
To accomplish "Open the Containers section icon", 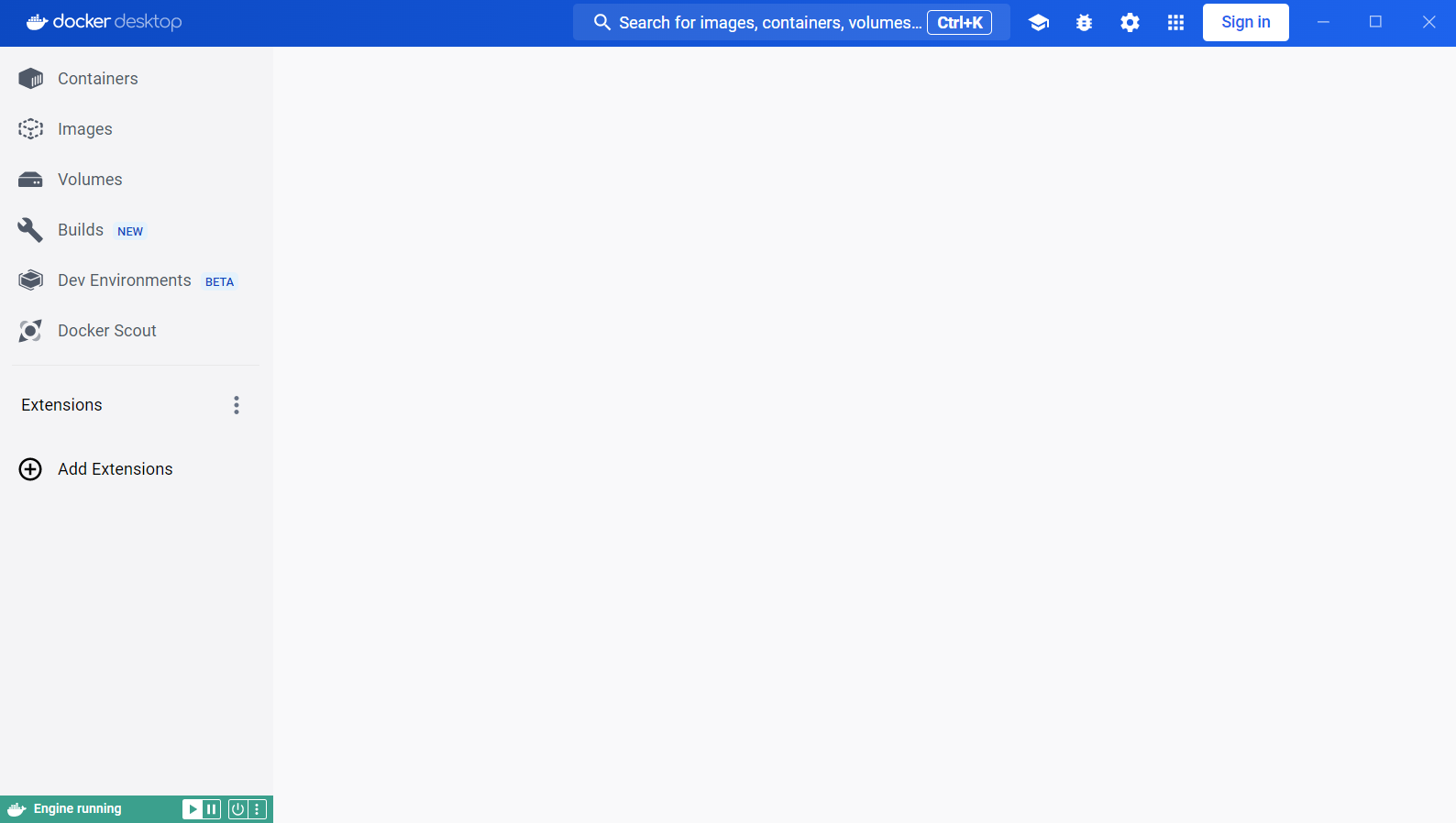I will click(x=30, y=79).
